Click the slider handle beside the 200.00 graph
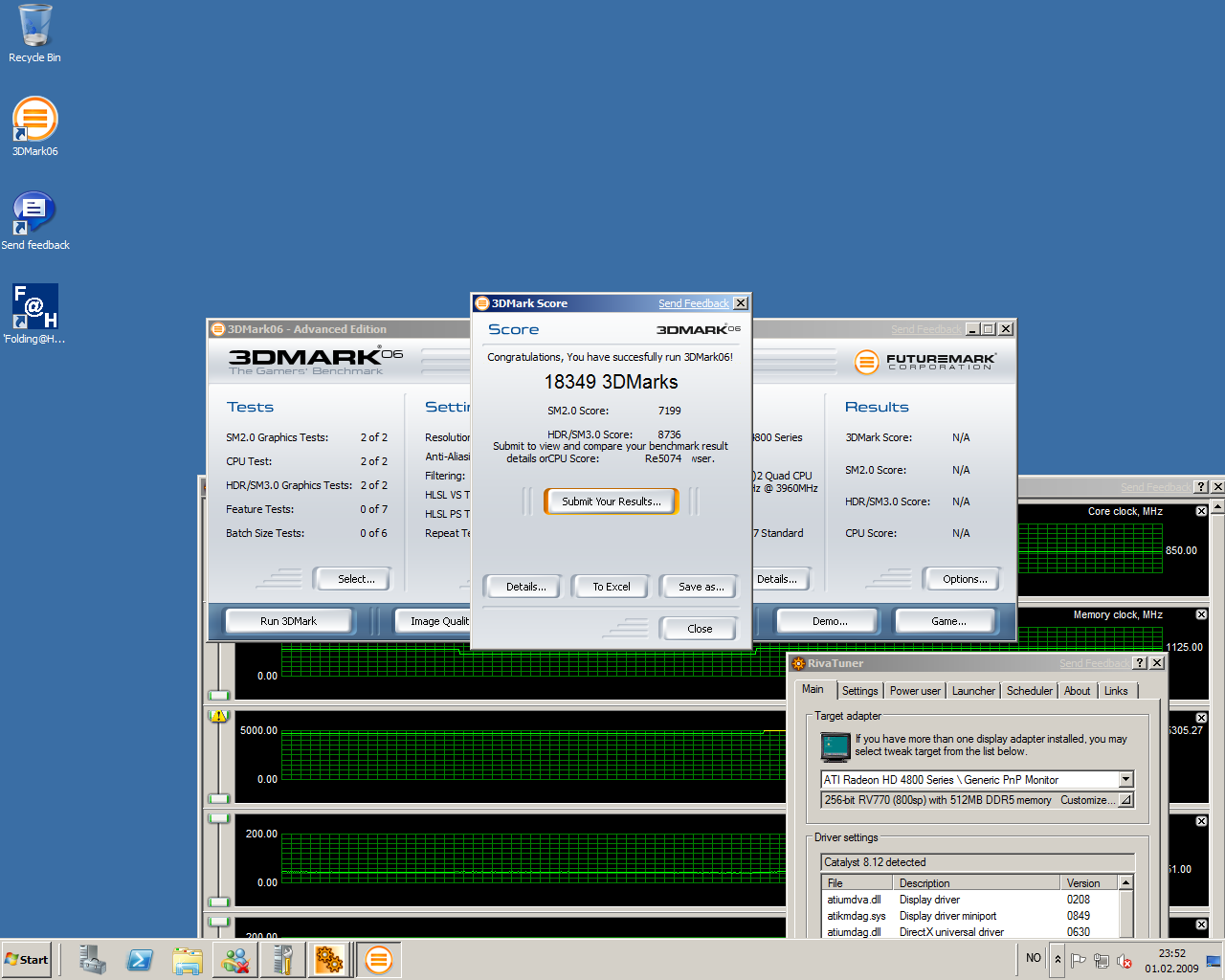This screenshot has width=1225, height=980. pos(219,819)
